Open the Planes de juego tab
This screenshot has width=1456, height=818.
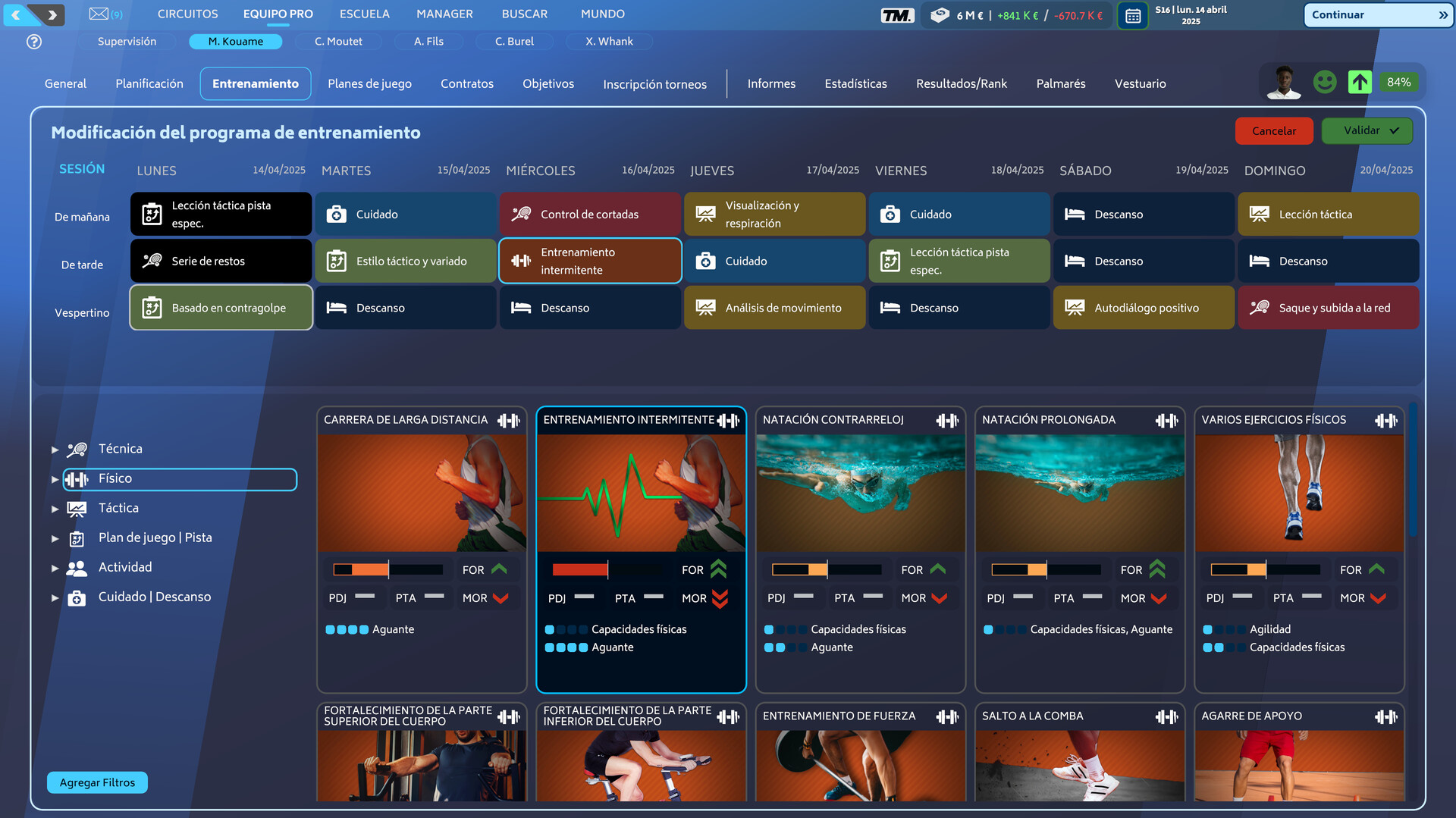click(369, 83)
